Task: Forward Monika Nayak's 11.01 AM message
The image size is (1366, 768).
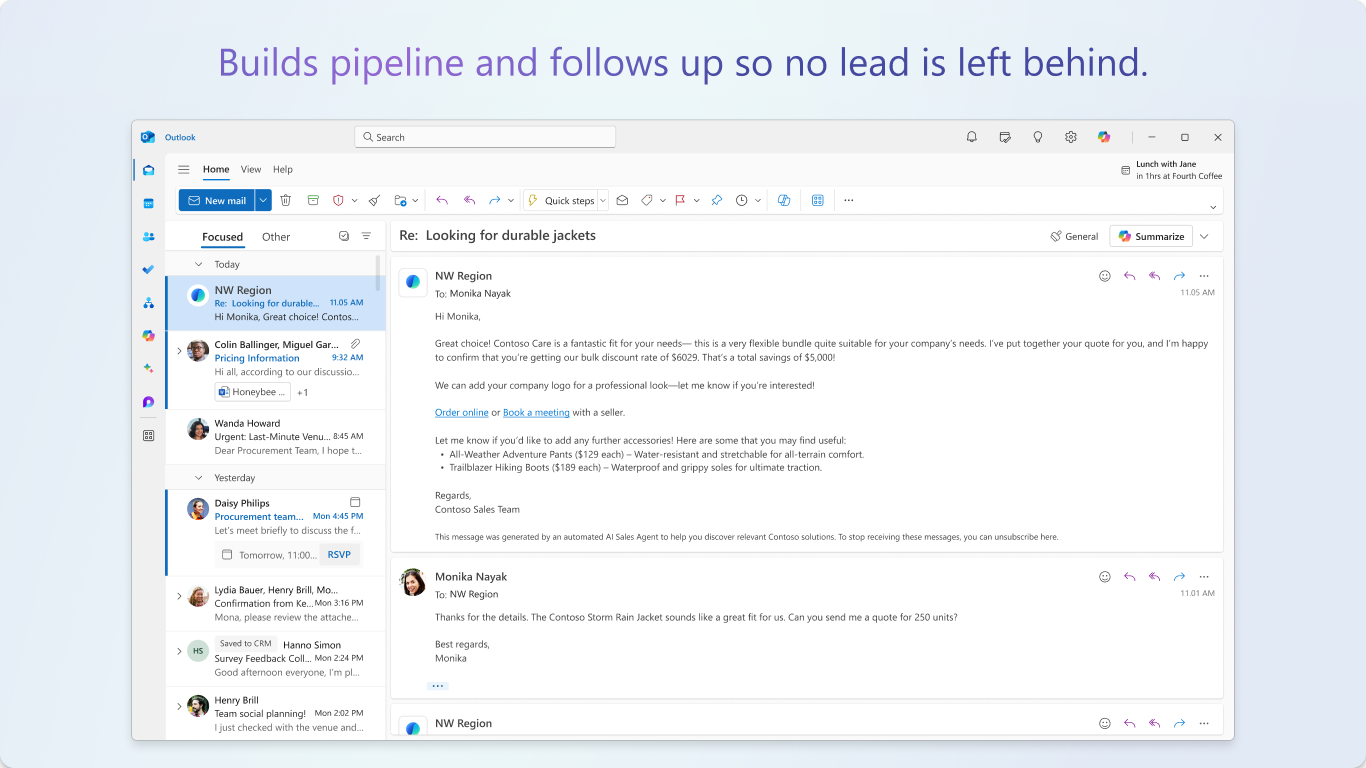Action: pyautogui.click(x=1179, y=577)
